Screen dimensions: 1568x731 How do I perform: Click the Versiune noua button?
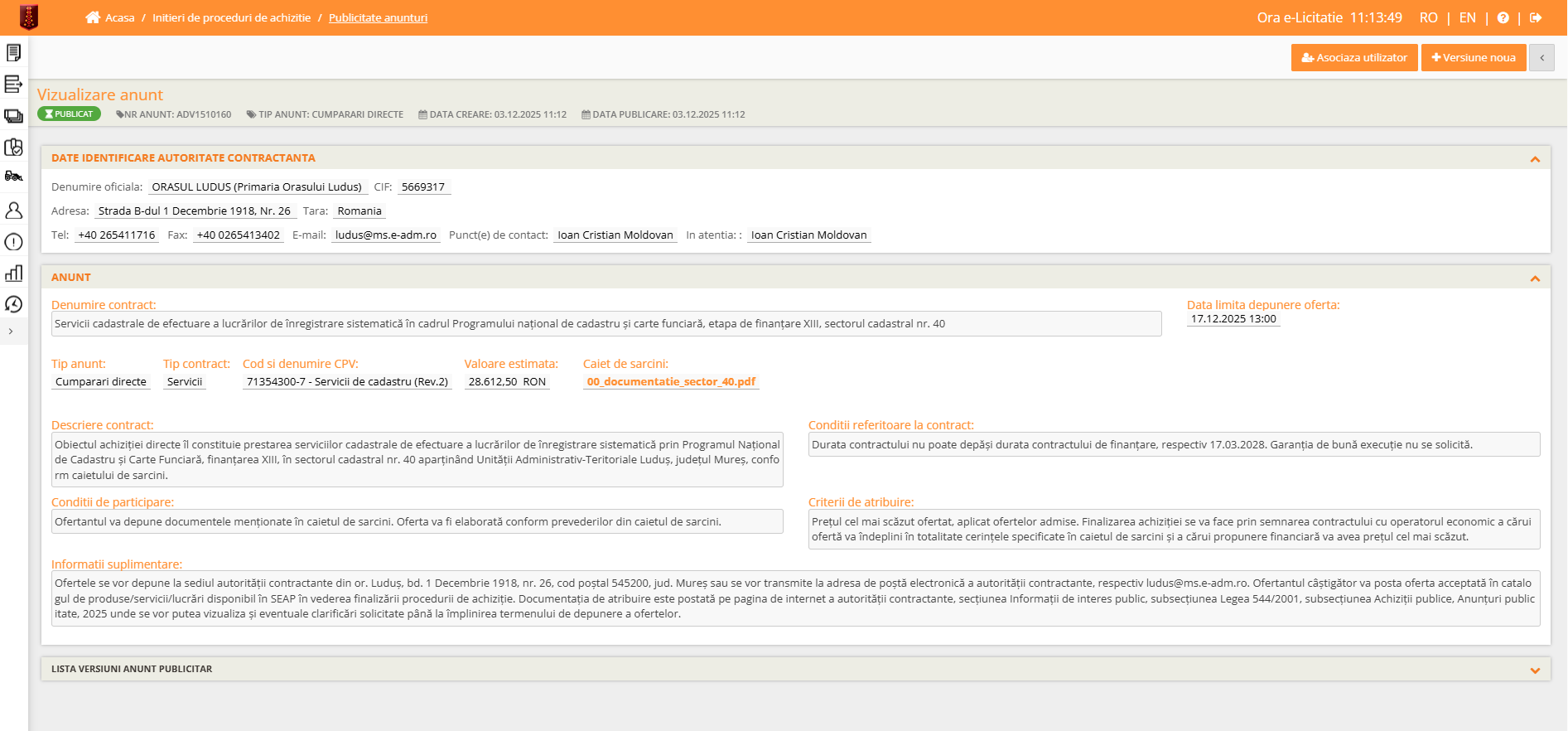coord(1473,58)
